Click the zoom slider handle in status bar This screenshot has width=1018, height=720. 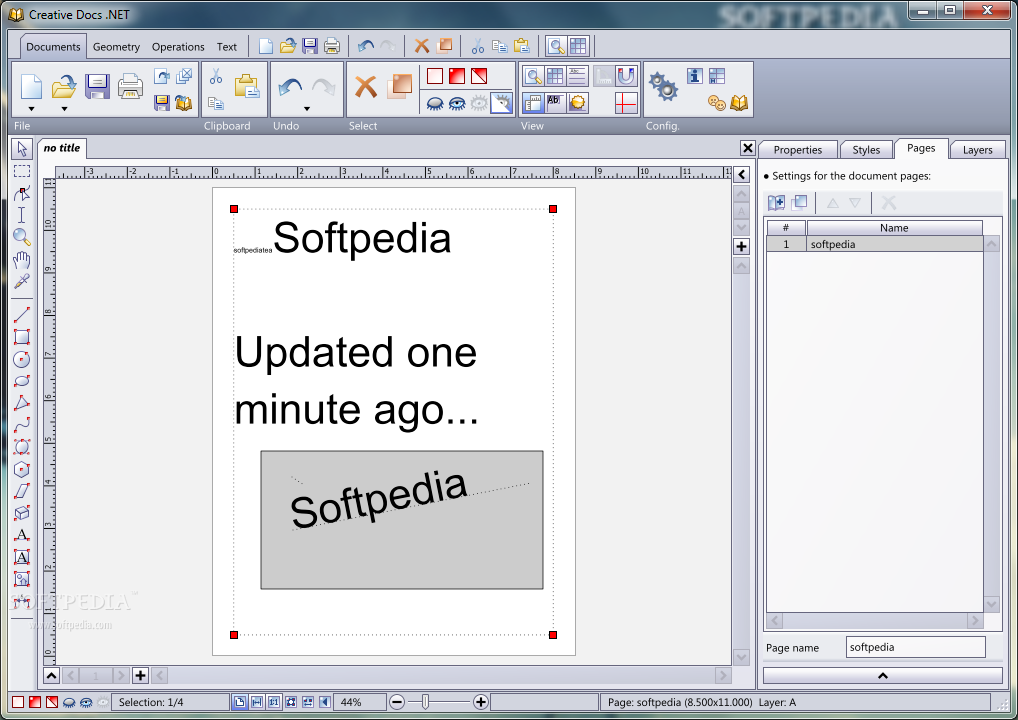pyautogui.click(x=425, y=702)
